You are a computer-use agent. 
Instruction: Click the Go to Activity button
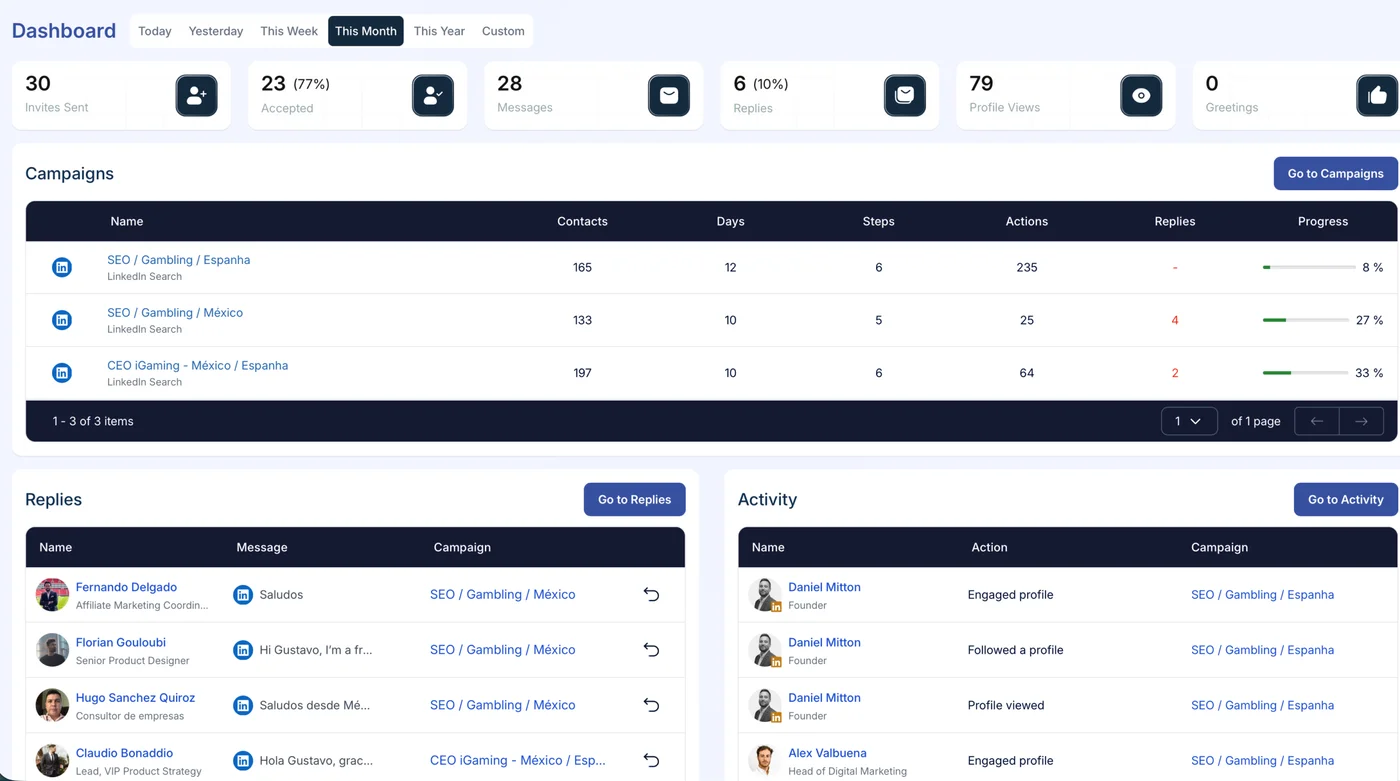(1346, 499)
